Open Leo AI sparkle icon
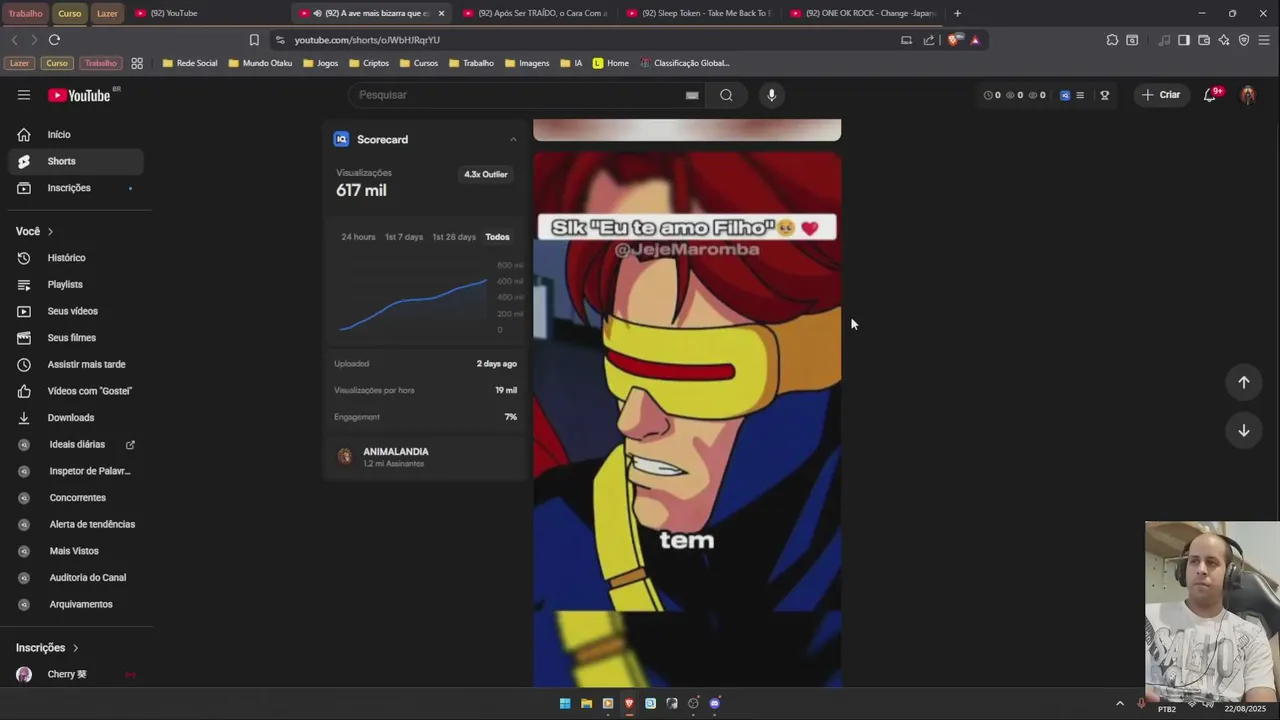The width and height of the screenshot is (1280, 720). pos(1224,40)
